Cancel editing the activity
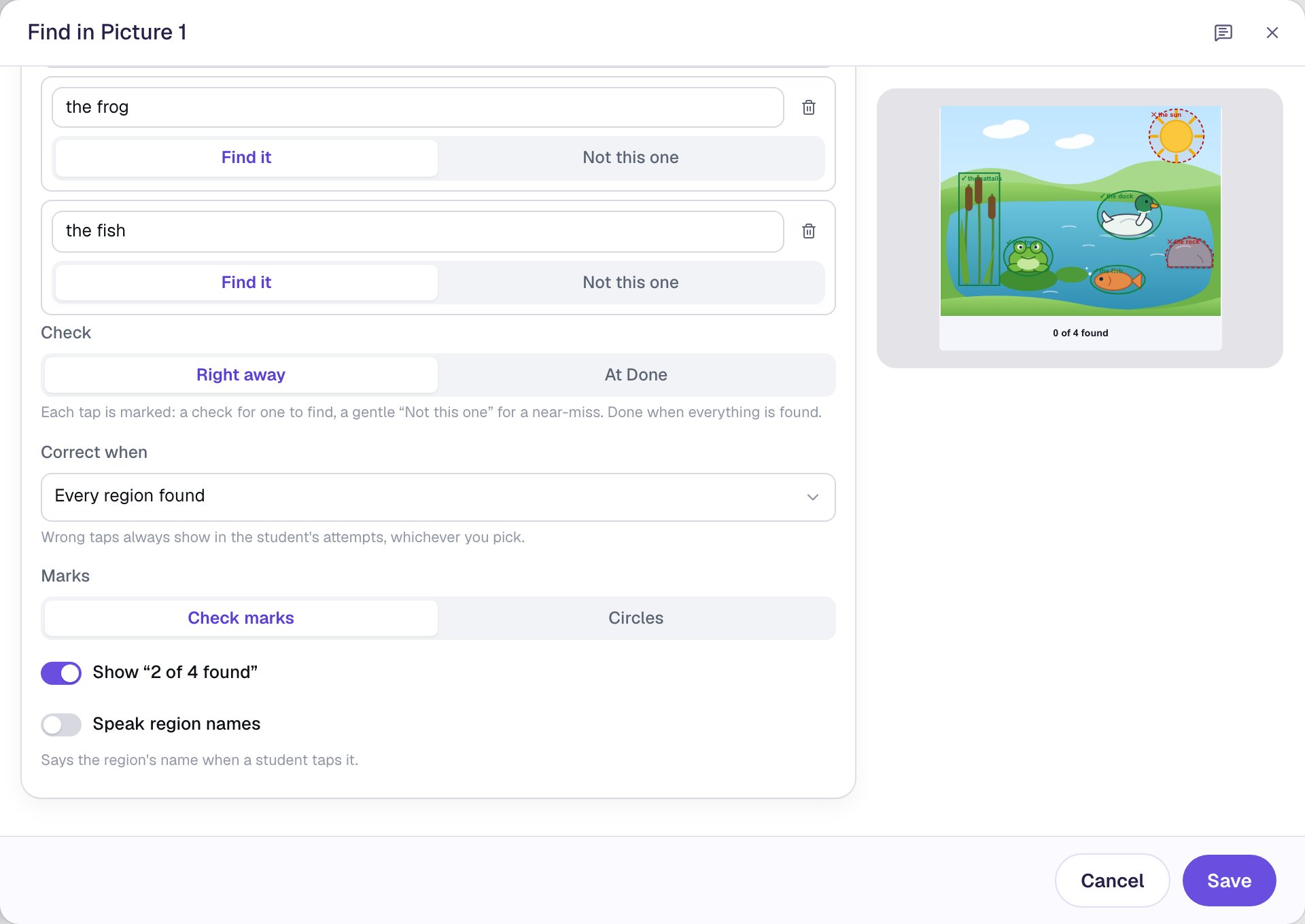The width and height of the screenshot is (1305, 924). [1112, 881]
